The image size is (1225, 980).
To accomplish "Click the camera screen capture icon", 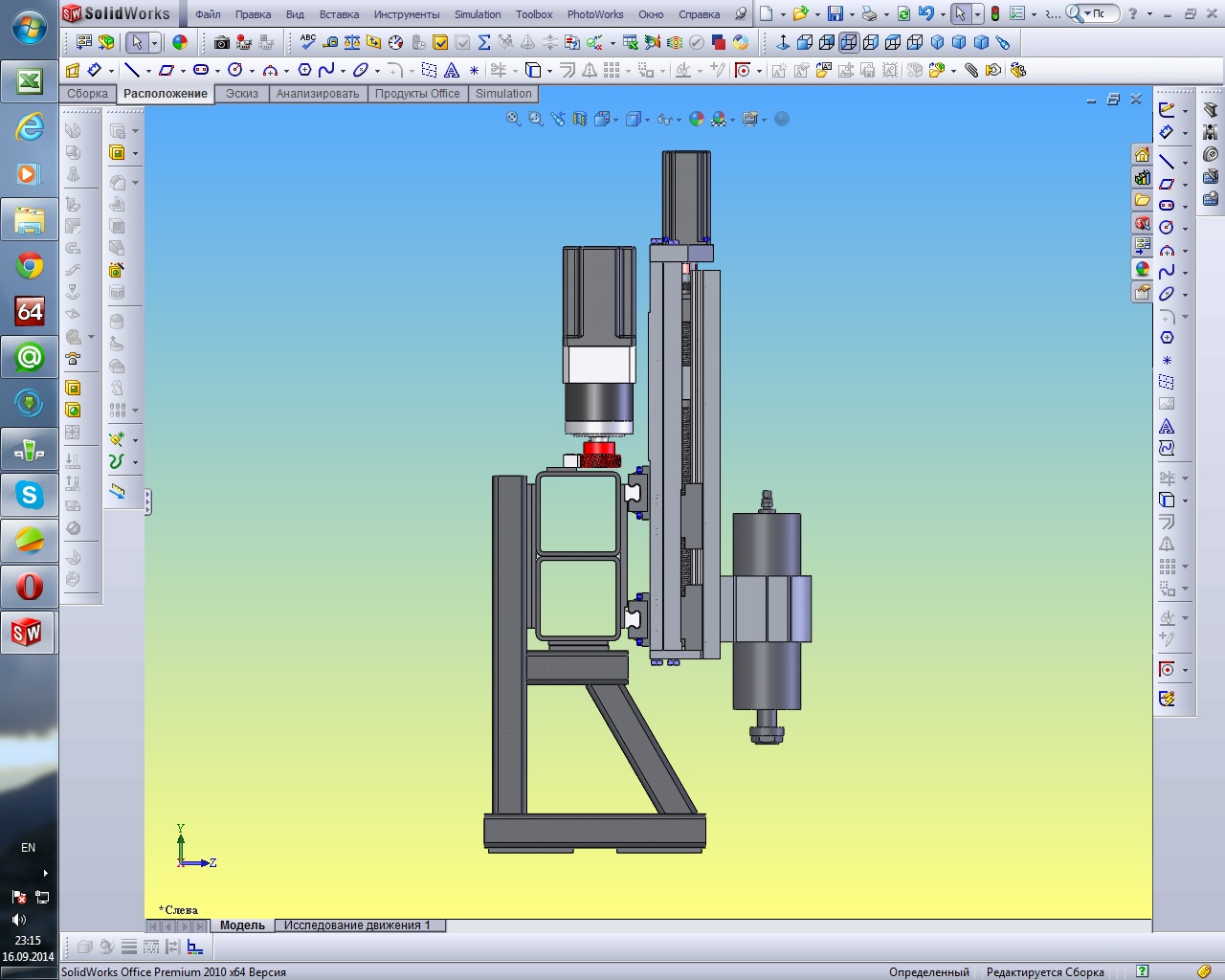I will click(x=222, y=42).
